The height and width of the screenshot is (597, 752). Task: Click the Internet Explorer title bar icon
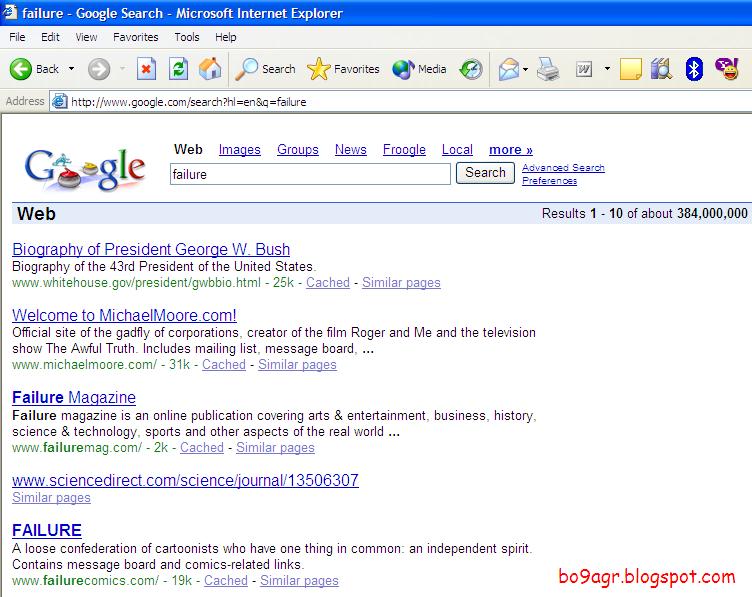(x=9, y=12)
